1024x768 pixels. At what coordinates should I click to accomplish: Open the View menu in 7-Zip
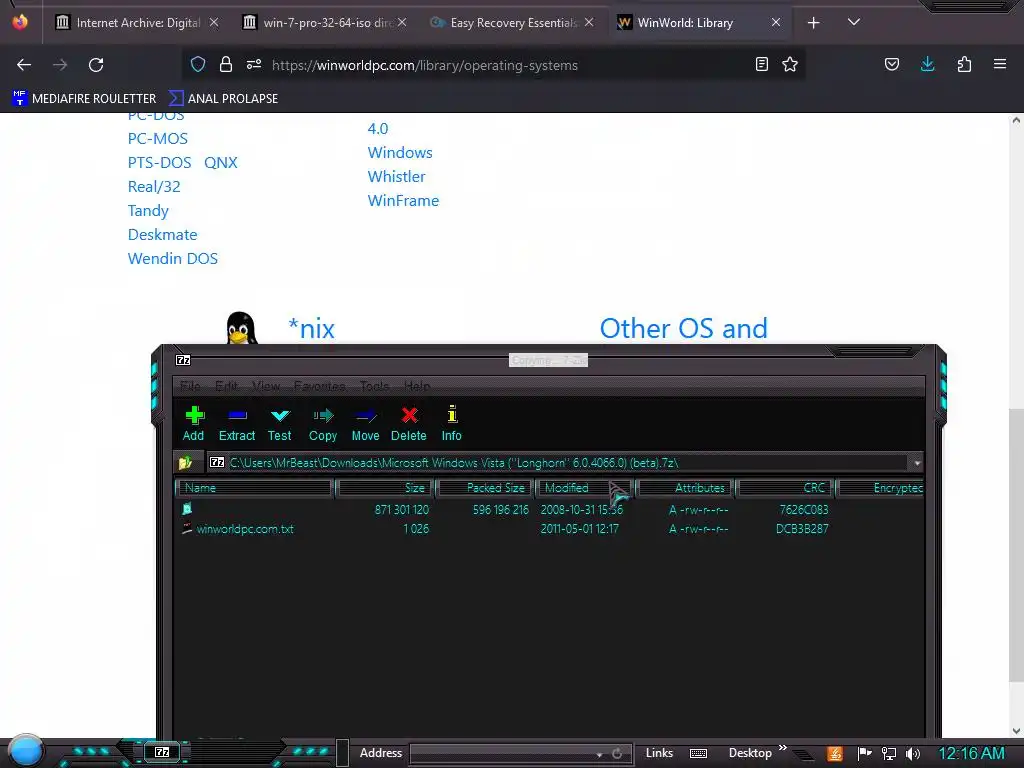pyautogui.click(x=266, y=386)
